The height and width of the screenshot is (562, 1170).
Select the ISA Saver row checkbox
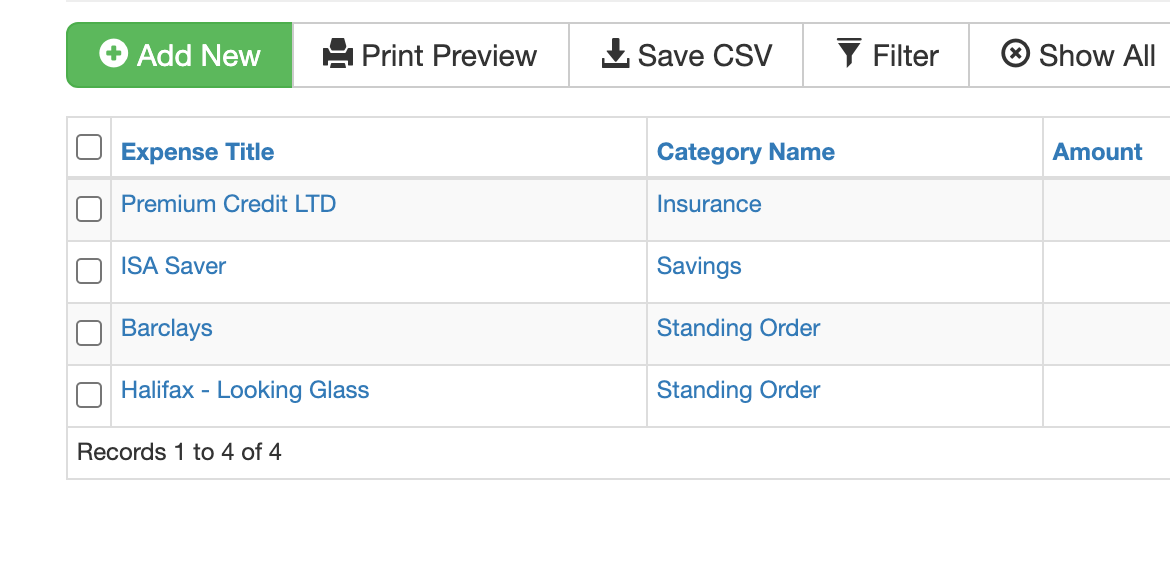click(x=89, y=271)
